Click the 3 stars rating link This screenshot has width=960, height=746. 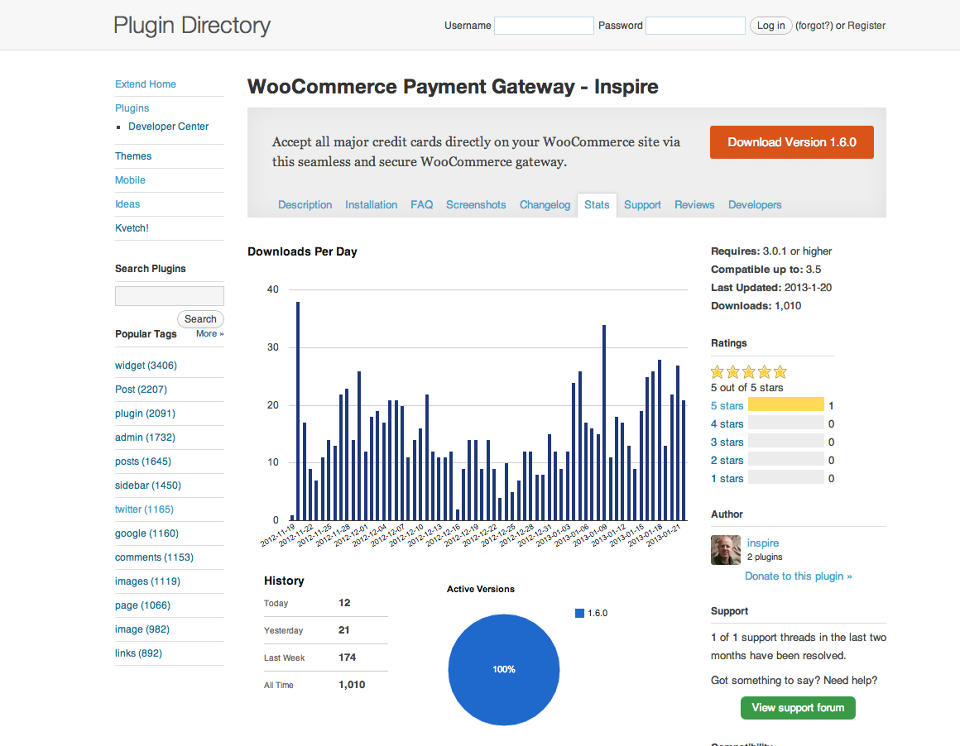tap(727, 442)
